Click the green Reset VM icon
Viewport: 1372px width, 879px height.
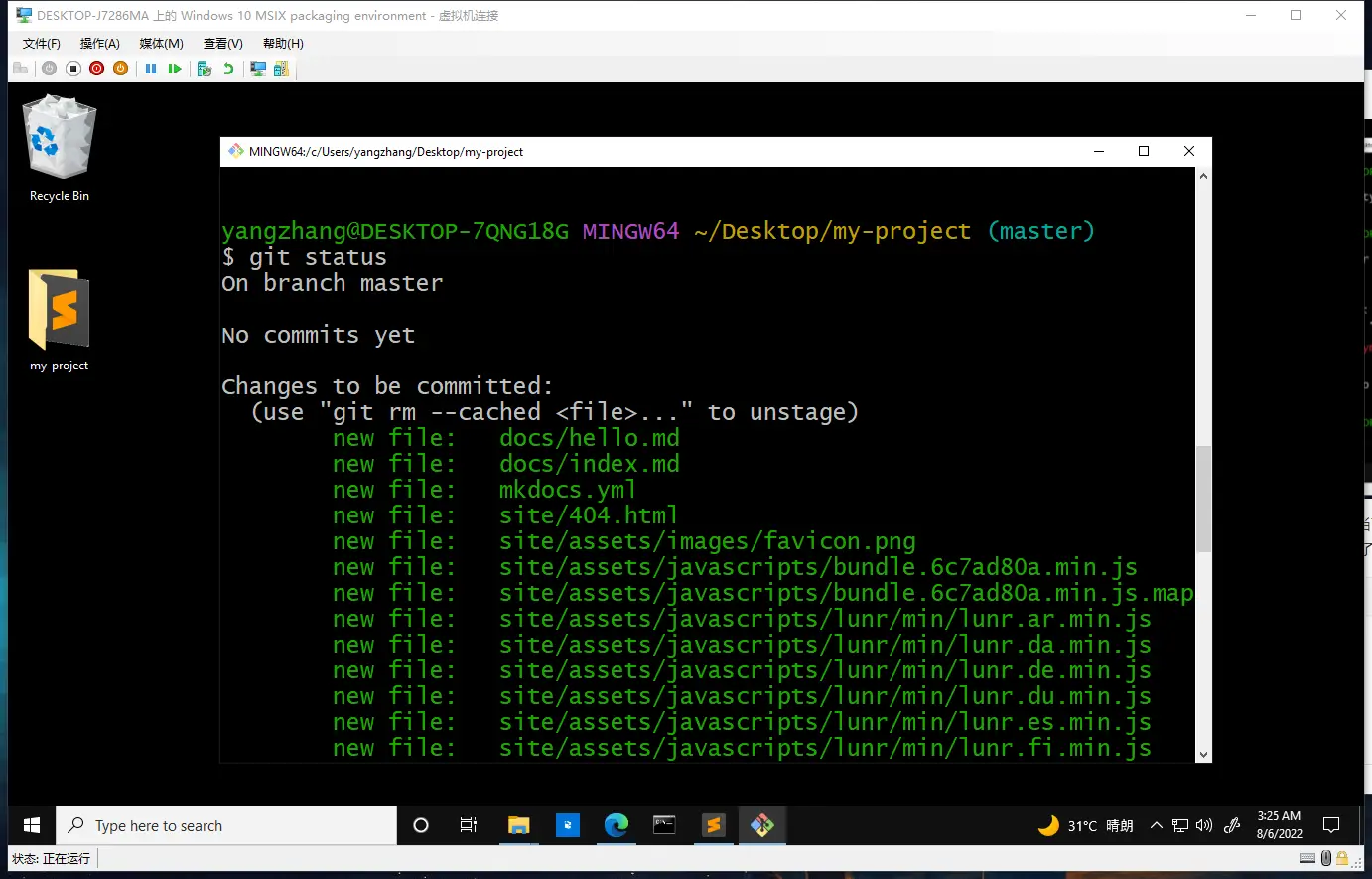point(175,69)
